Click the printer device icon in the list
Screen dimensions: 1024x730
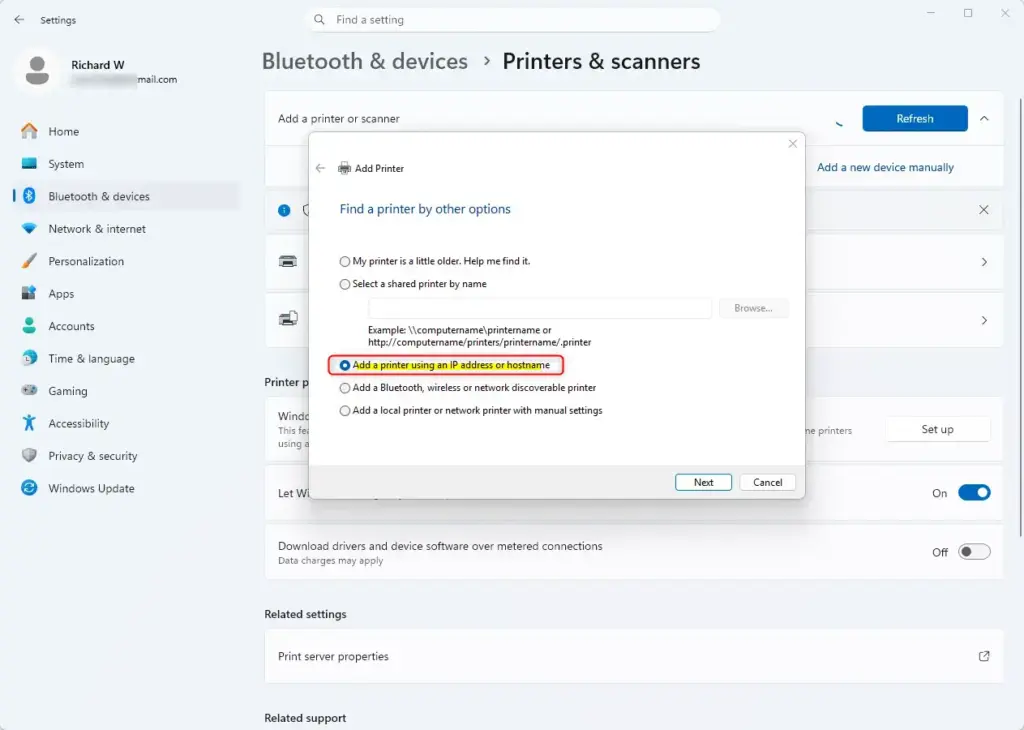point(288,261)
